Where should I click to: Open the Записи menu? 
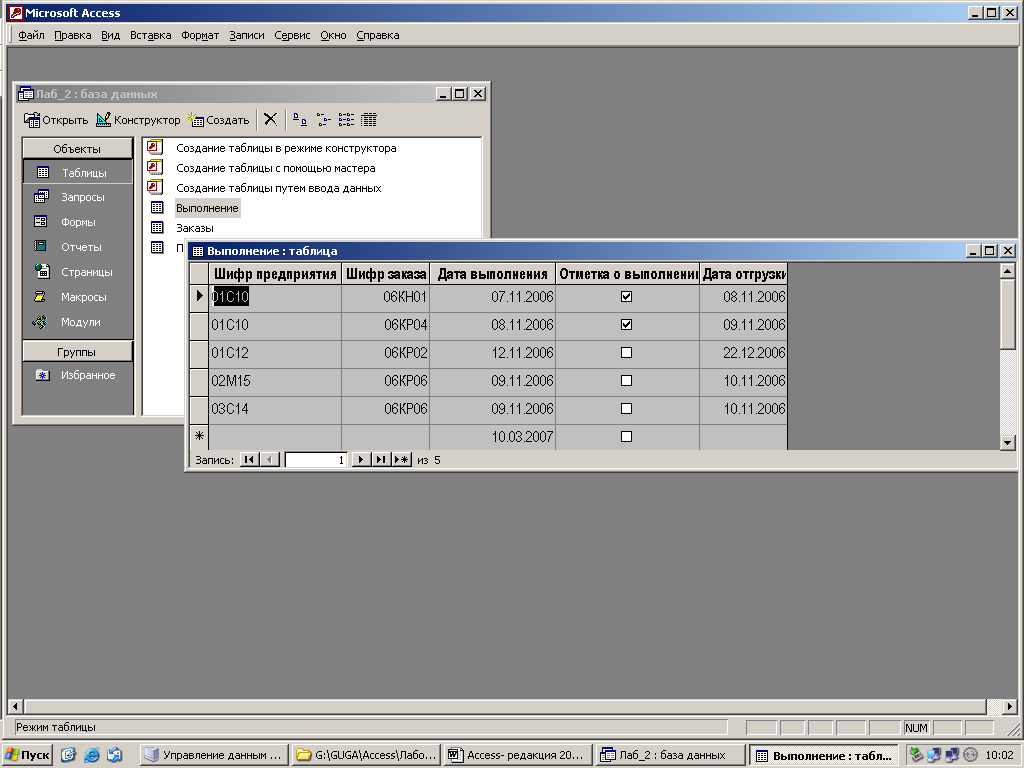pyautogui.click(x=247, y=35)
